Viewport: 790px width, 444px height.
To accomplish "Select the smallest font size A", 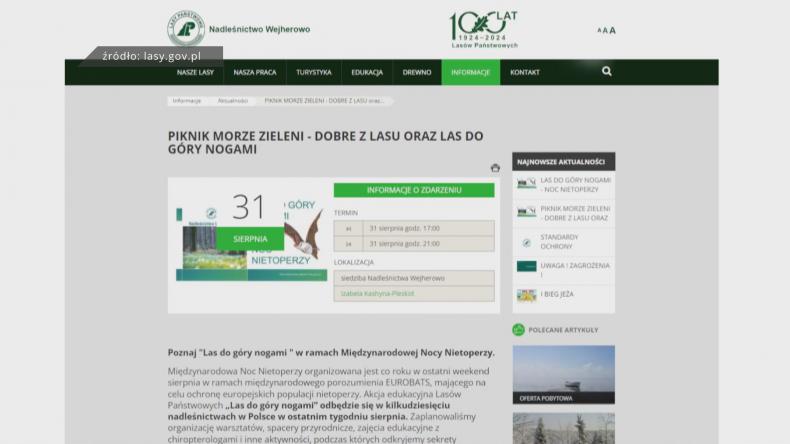I will pos(599,30).
